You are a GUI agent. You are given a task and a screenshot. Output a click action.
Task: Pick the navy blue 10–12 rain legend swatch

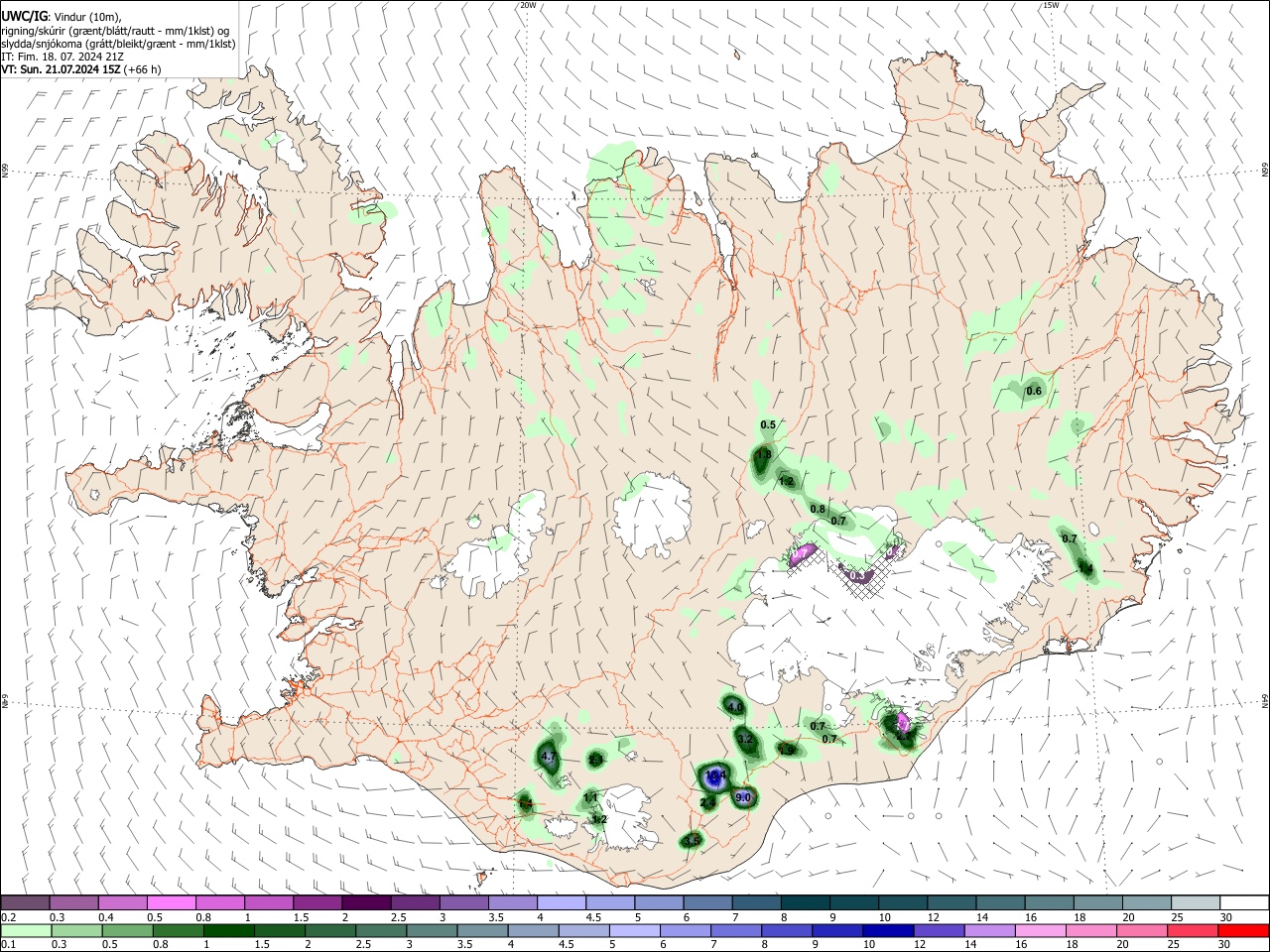[888, 930]
